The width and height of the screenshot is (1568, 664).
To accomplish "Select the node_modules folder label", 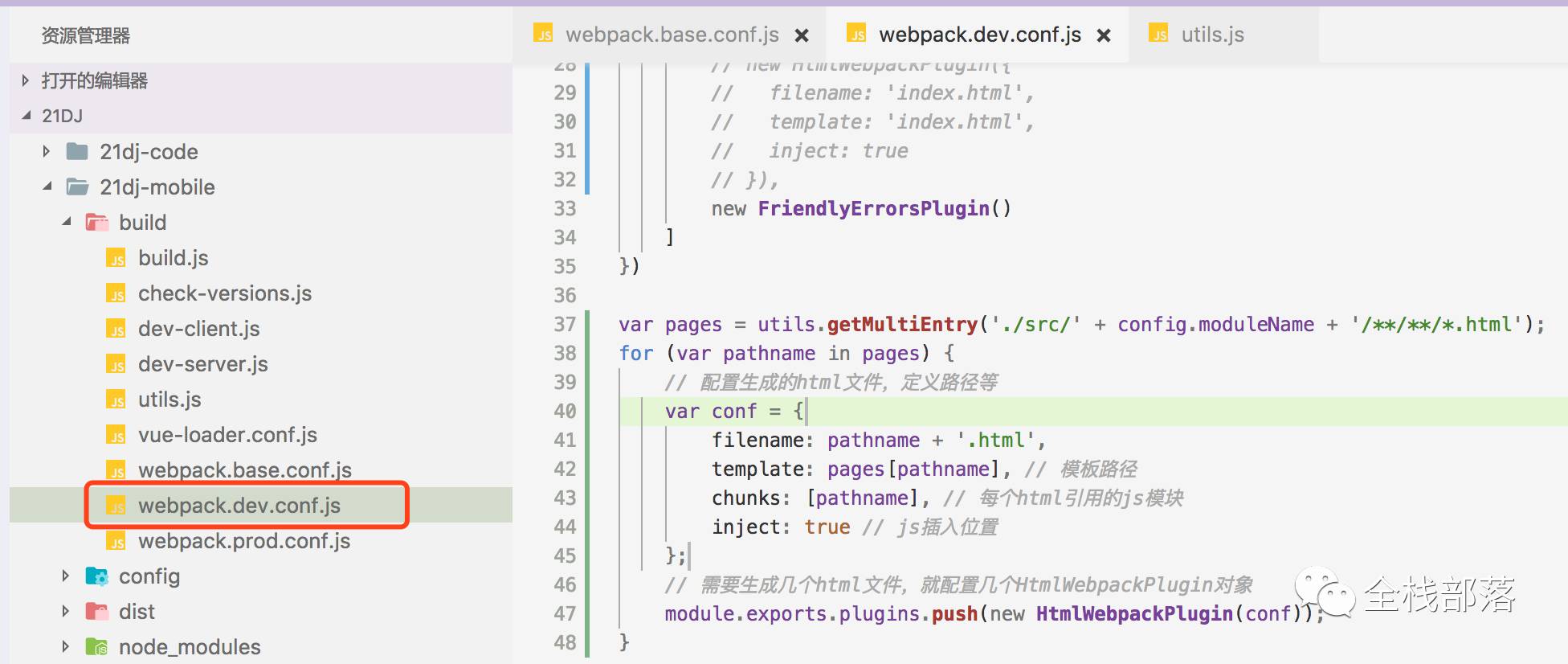I will (190, 647).
